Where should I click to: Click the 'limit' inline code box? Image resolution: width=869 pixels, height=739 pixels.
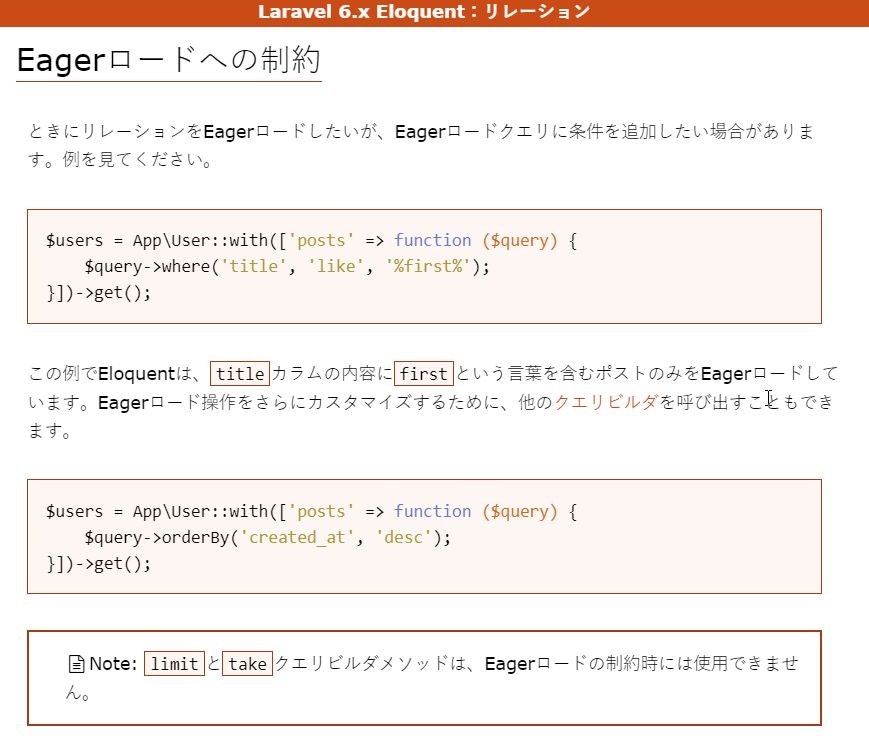coord(175,663)
